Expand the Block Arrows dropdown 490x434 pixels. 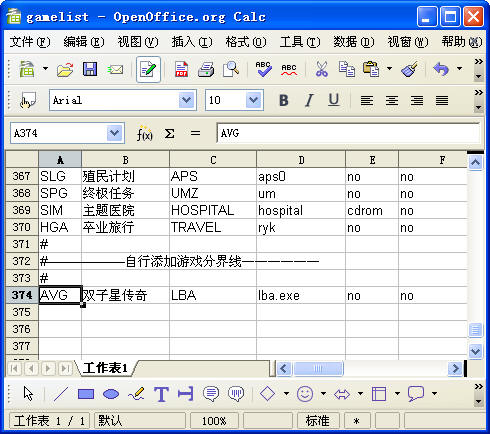point(360,394)
